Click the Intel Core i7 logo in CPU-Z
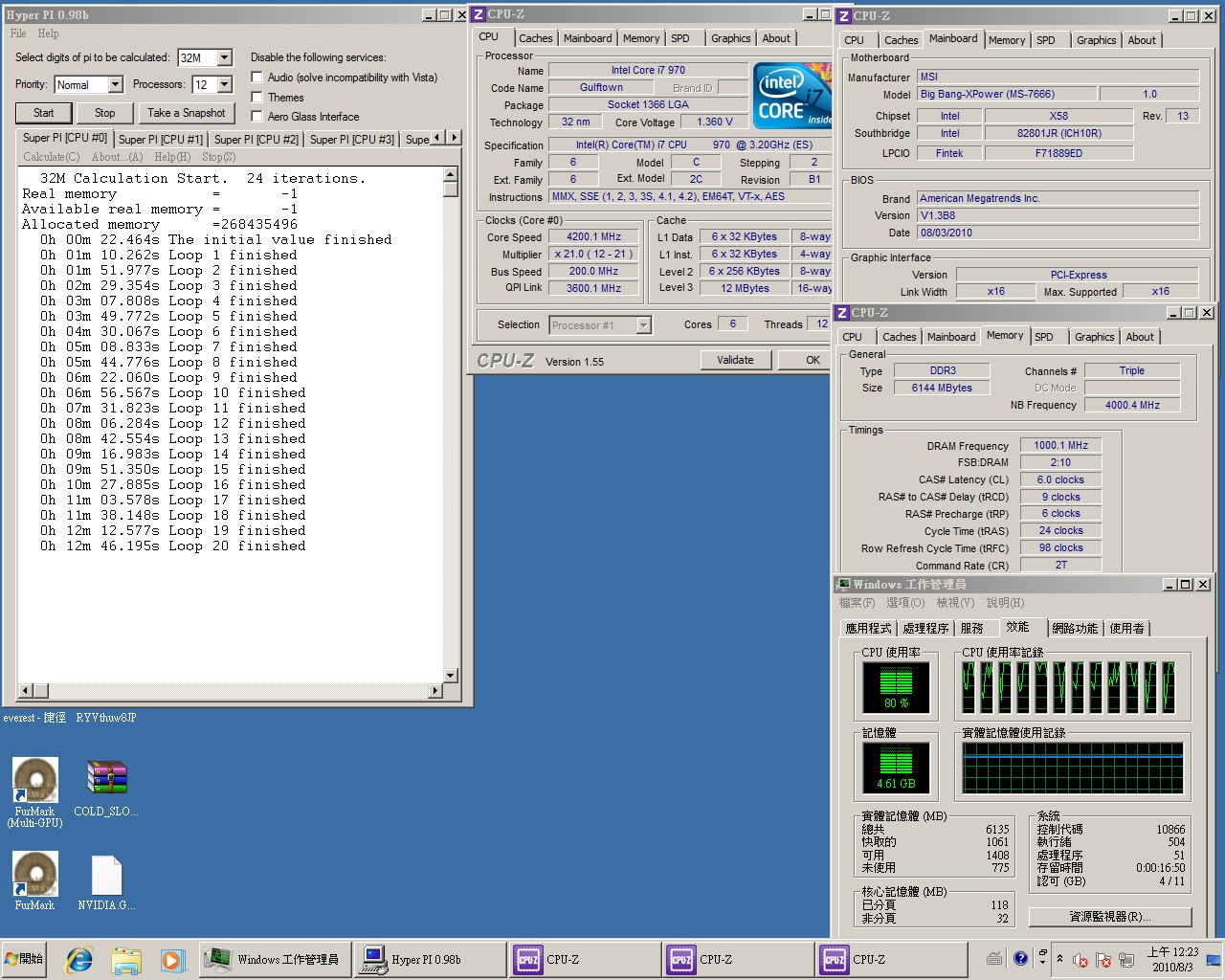The image size is (1225, 980). click(x=791, y=94)
